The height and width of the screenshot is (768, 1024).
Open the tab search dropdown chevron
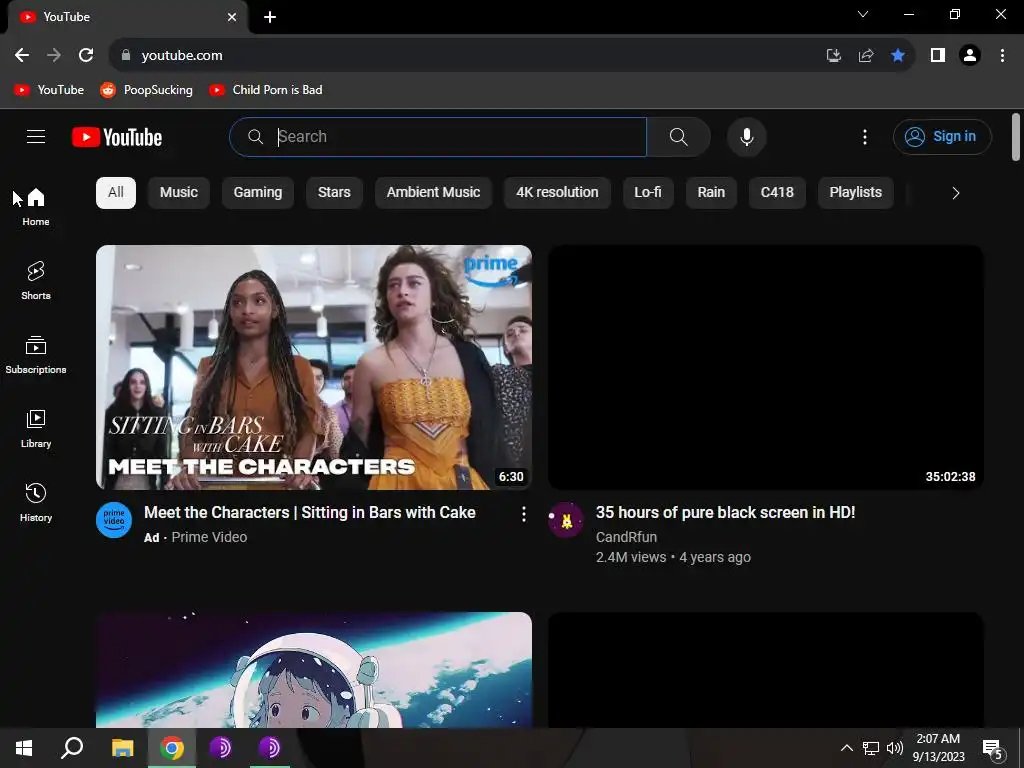863,14
